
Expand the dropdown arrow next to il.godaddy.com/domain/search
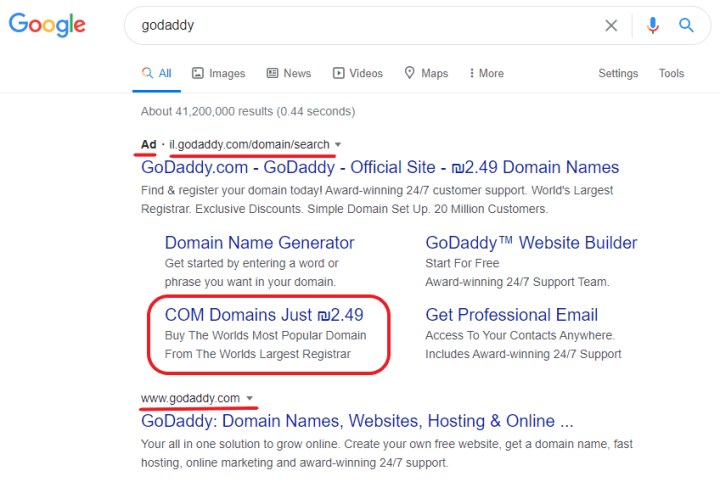[x=338, y=145]
